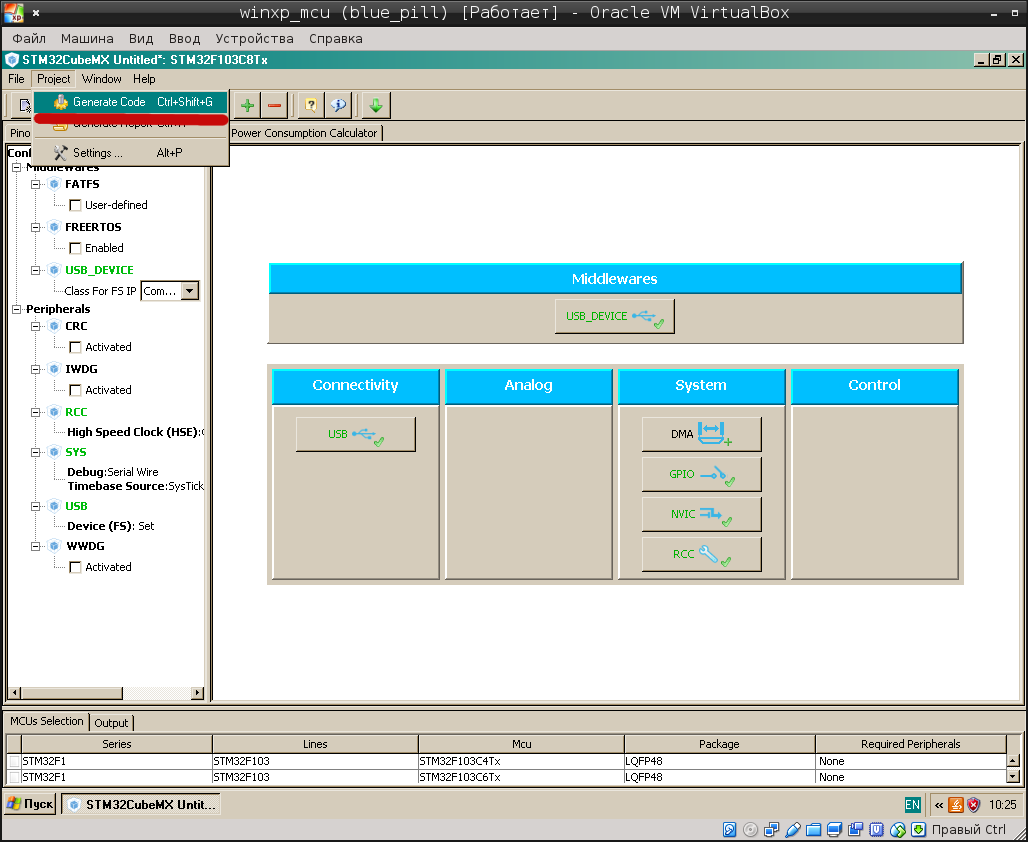1028x842 pixels.
Task: Collapse the USB_DEVICE tree node
Action: (x=36, y=270)
